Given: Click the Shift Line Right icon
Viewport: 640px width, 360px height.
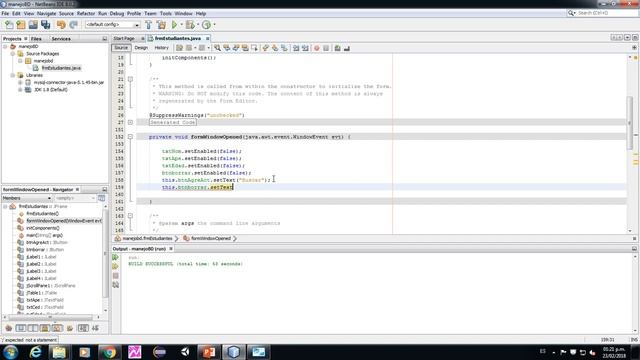Looking at the screenshot, I should tap(305, 48).
